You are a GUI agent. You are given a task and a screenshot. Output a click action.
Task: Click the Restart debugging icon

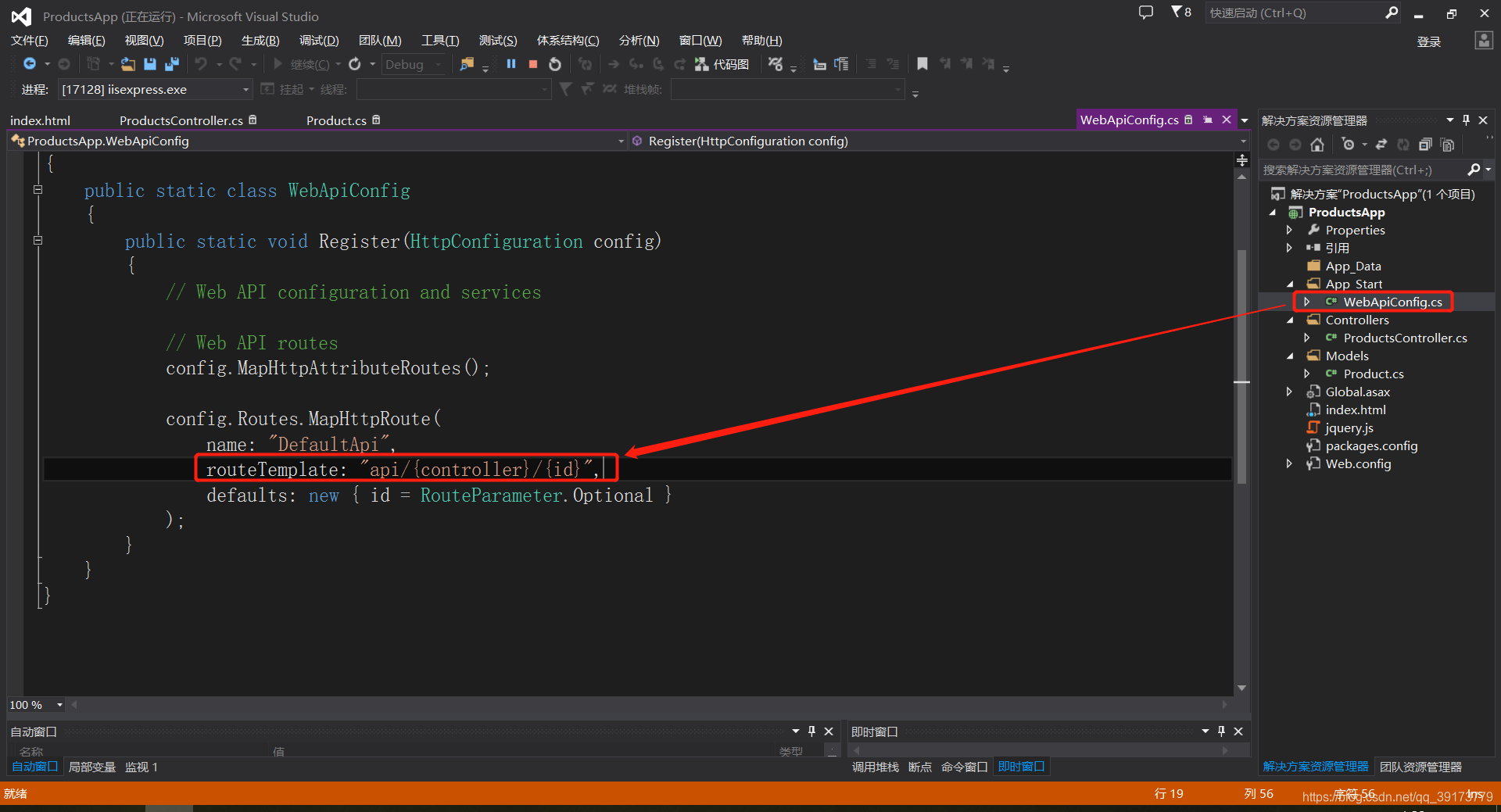click(555, 64)
